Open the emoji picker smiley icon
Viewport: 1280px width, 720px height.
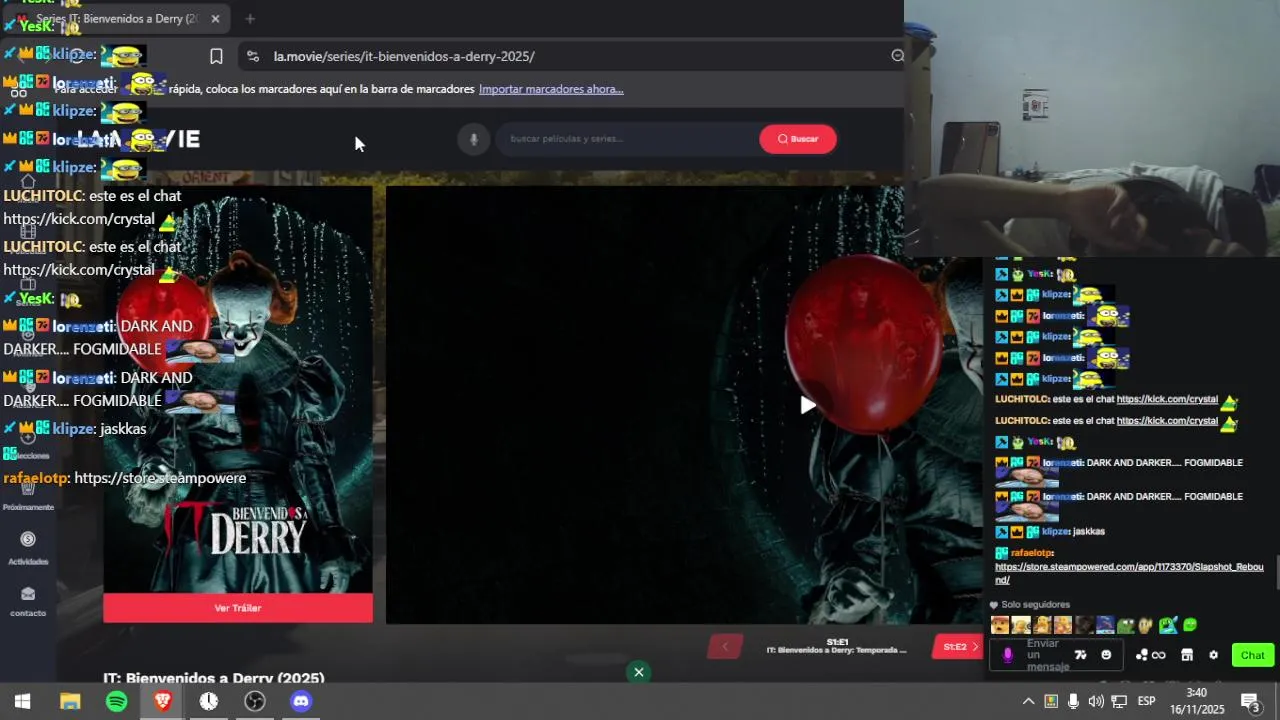1106,655
